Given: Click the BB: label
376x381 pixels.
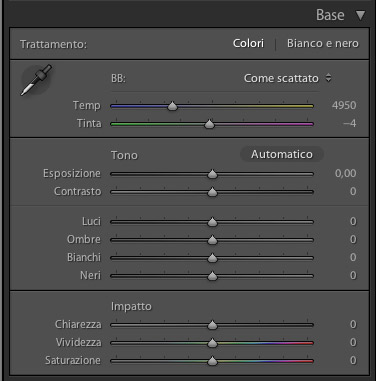Looking at the screenshot, I should tap(118, 79).
